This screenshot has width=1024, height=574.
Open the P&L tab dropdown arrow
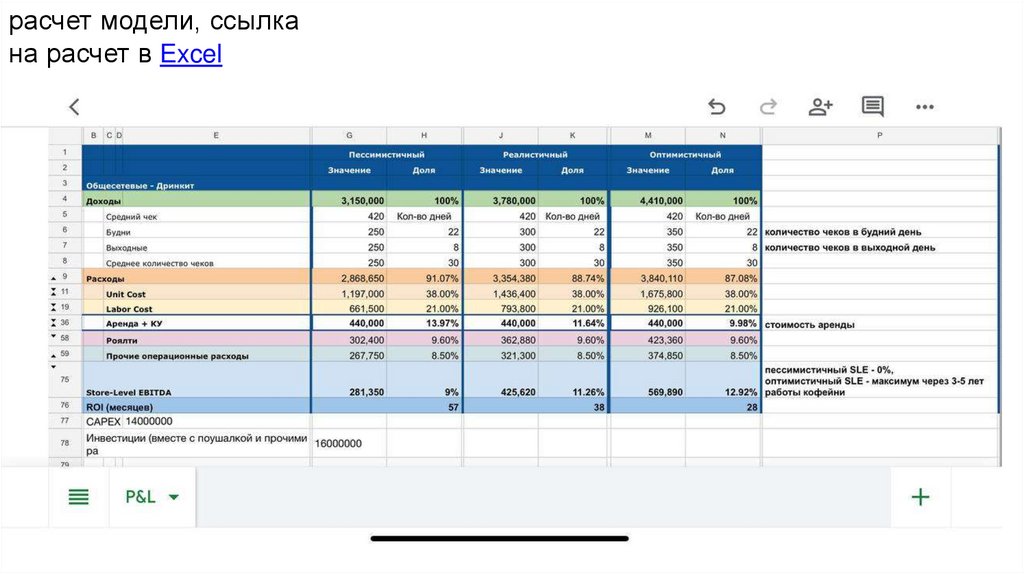[174, 497]
